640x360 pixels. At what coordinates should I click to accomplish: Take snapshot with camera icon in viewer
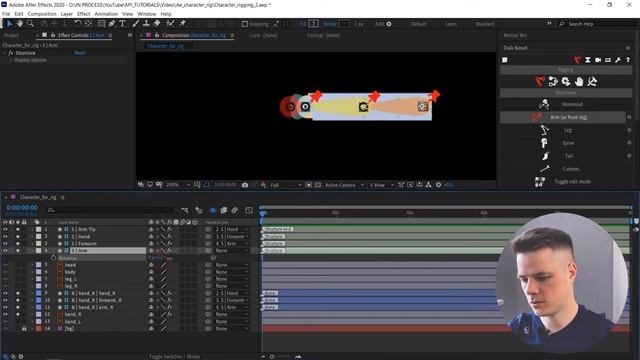(x=245, y=185)
